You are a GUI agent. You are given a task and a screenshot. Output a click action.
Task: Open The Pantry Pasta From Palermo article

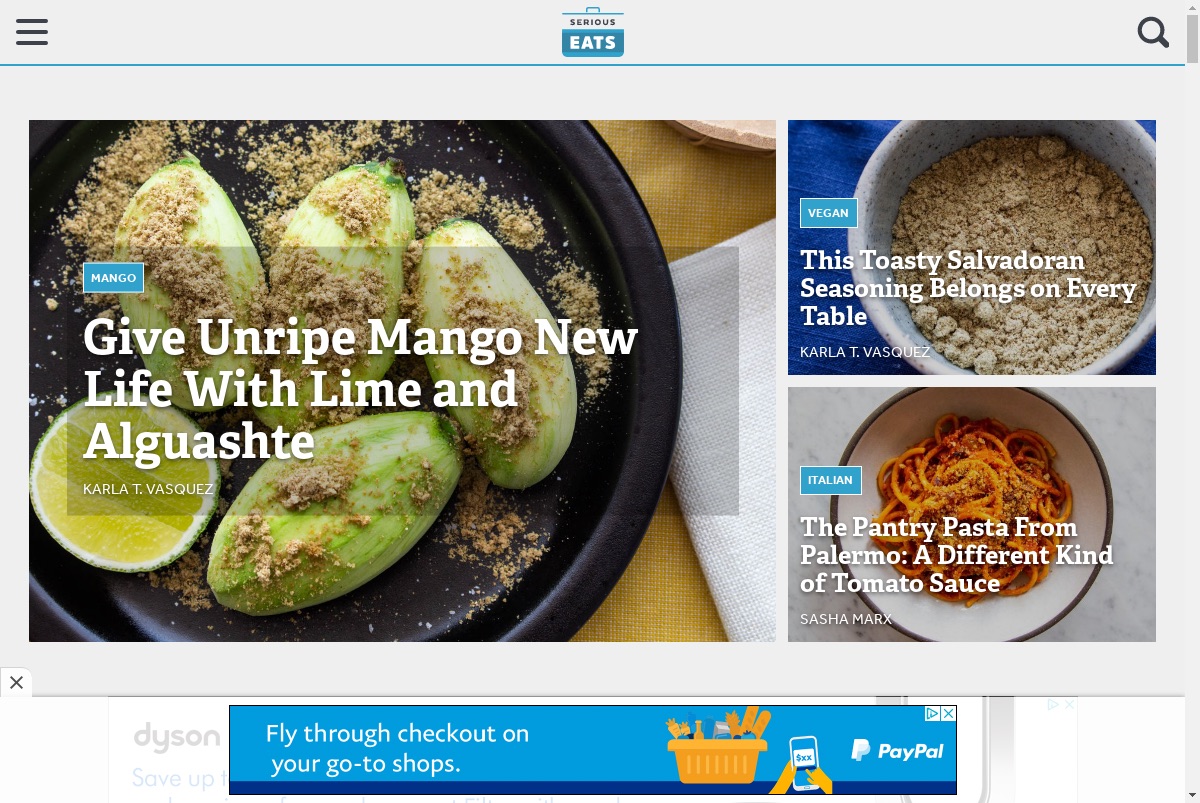(x=956, y=555)
